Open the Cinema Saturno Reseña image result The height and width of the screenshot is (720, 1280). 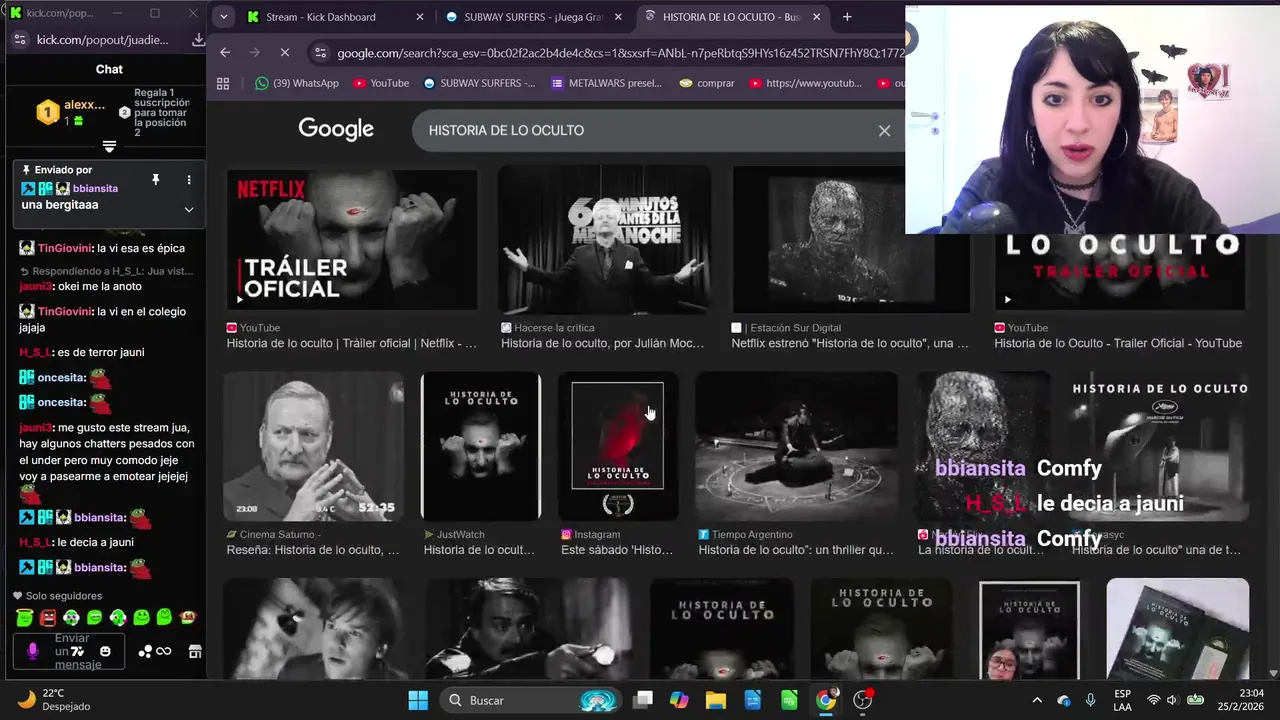pos(314,447)
